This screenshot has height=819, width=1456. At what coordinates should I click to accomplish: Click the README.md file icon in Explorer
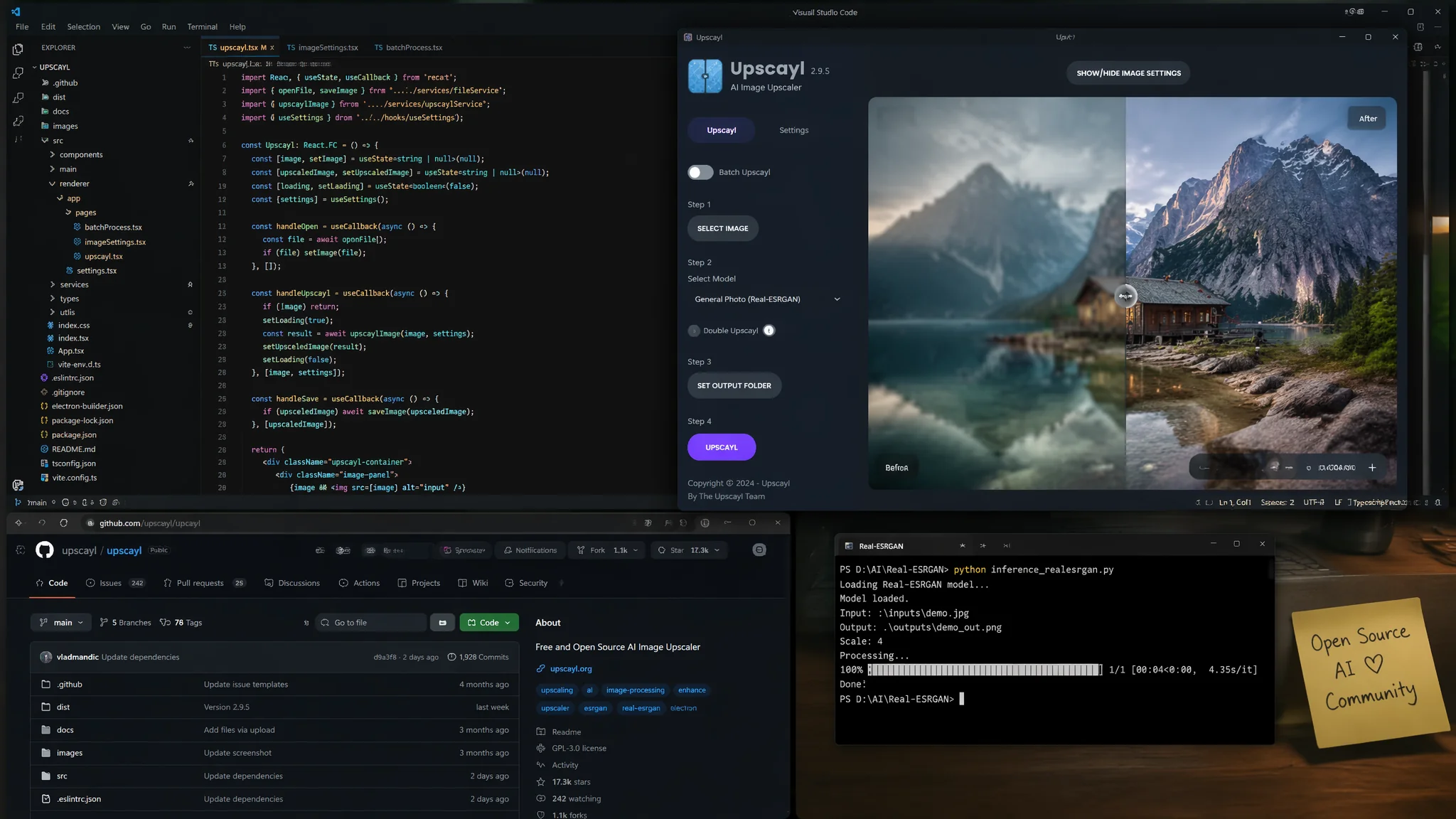click(44, 449)
